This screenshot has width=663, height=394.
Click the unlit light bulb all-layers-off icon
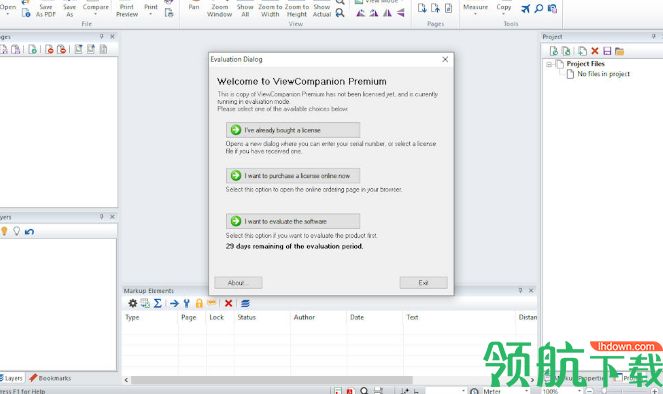click(16, 231)
